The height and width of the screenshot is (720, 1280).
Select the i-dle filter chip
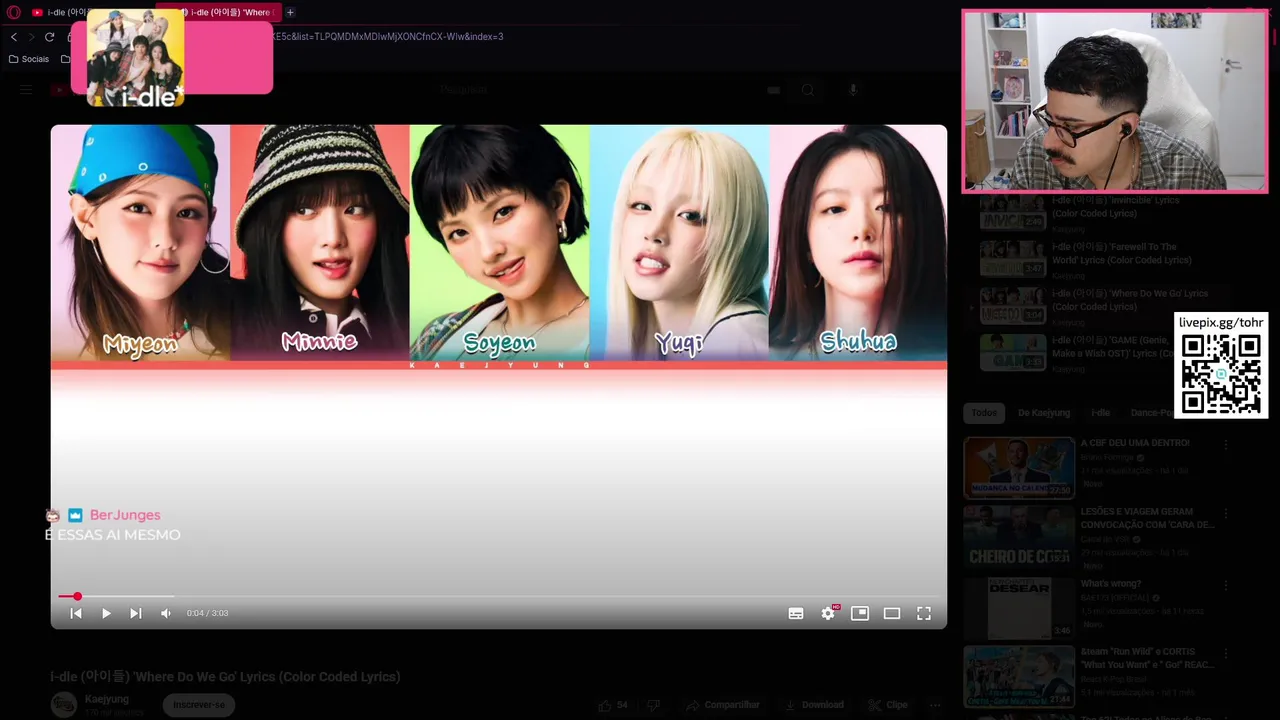[x=1101, y=413]
